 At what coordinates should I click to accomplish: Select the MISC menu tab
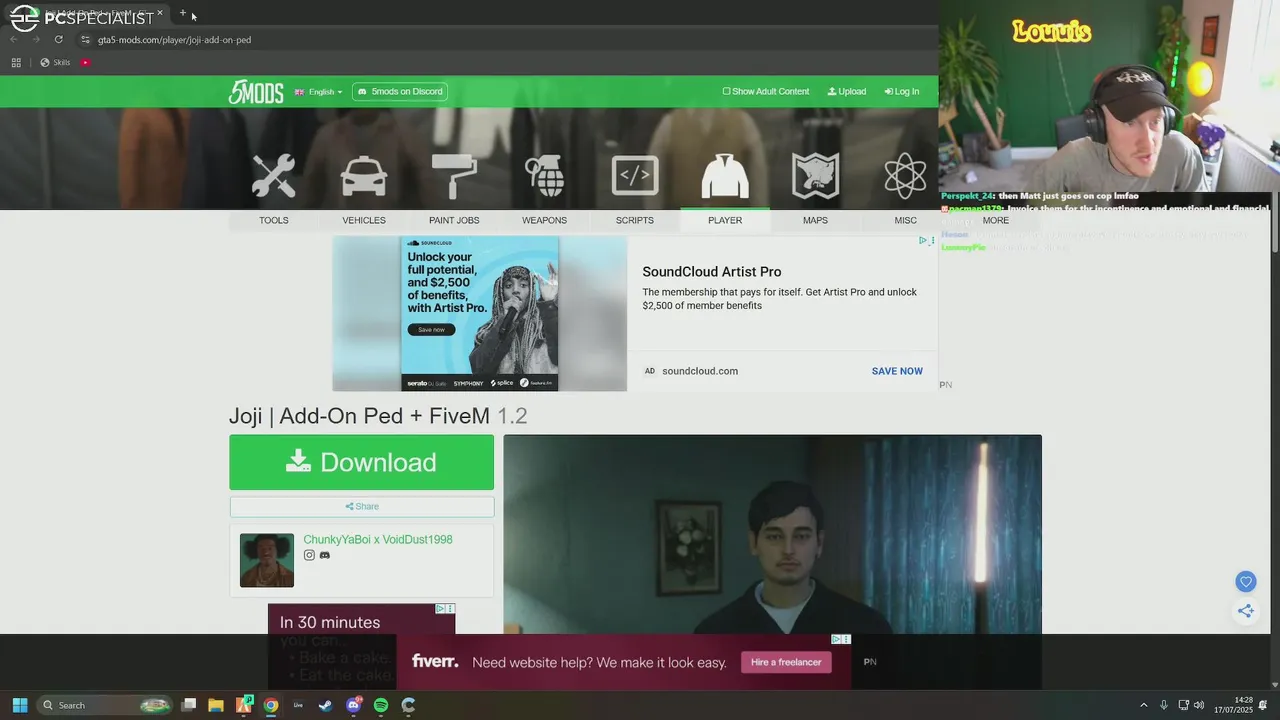coord(905,220)
